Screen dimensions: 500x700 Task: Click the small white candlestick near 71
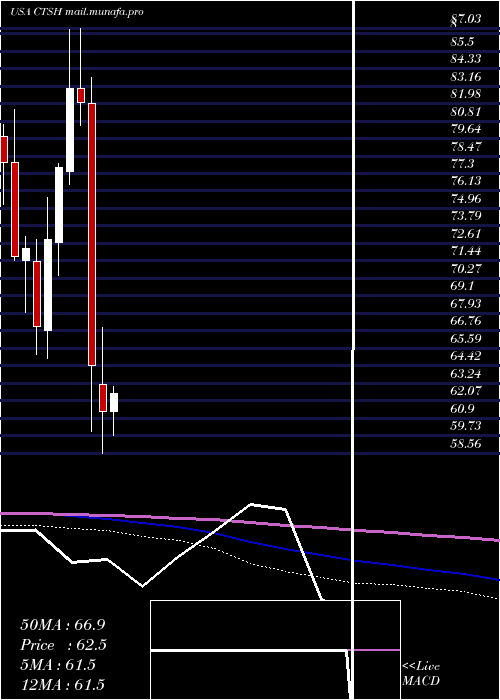point(25,254)
